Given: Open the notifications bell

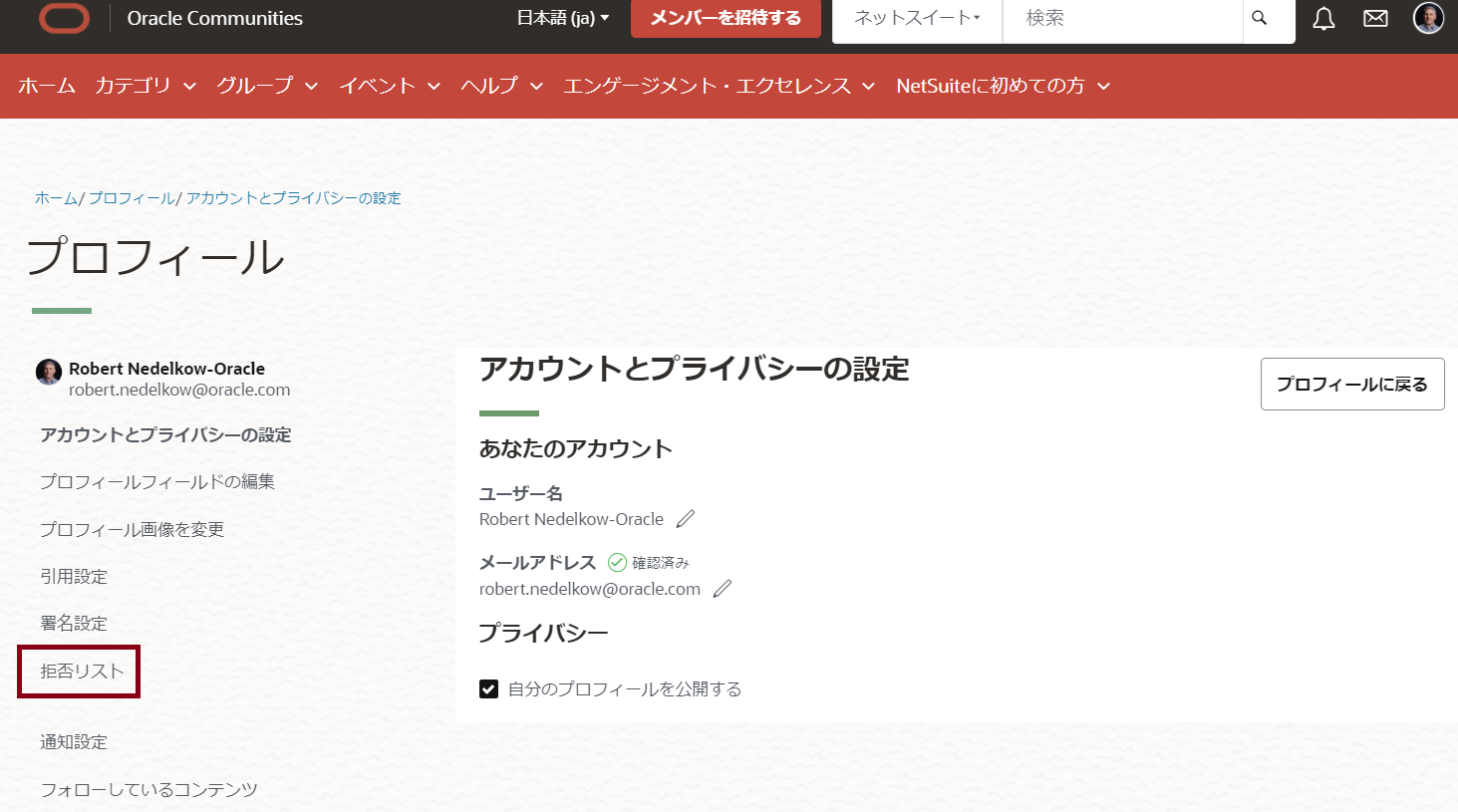Looking at the screenshot, I should 1323,18.
